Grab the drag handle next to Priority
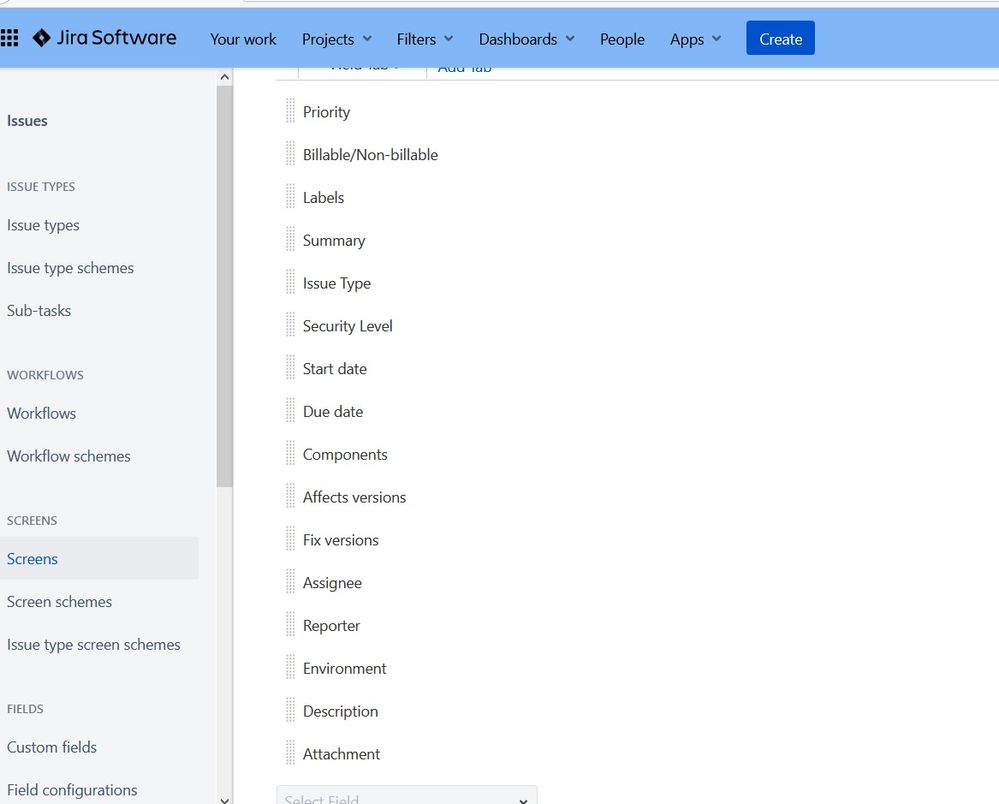Viewport: 999px width, 804px height. 290,111
